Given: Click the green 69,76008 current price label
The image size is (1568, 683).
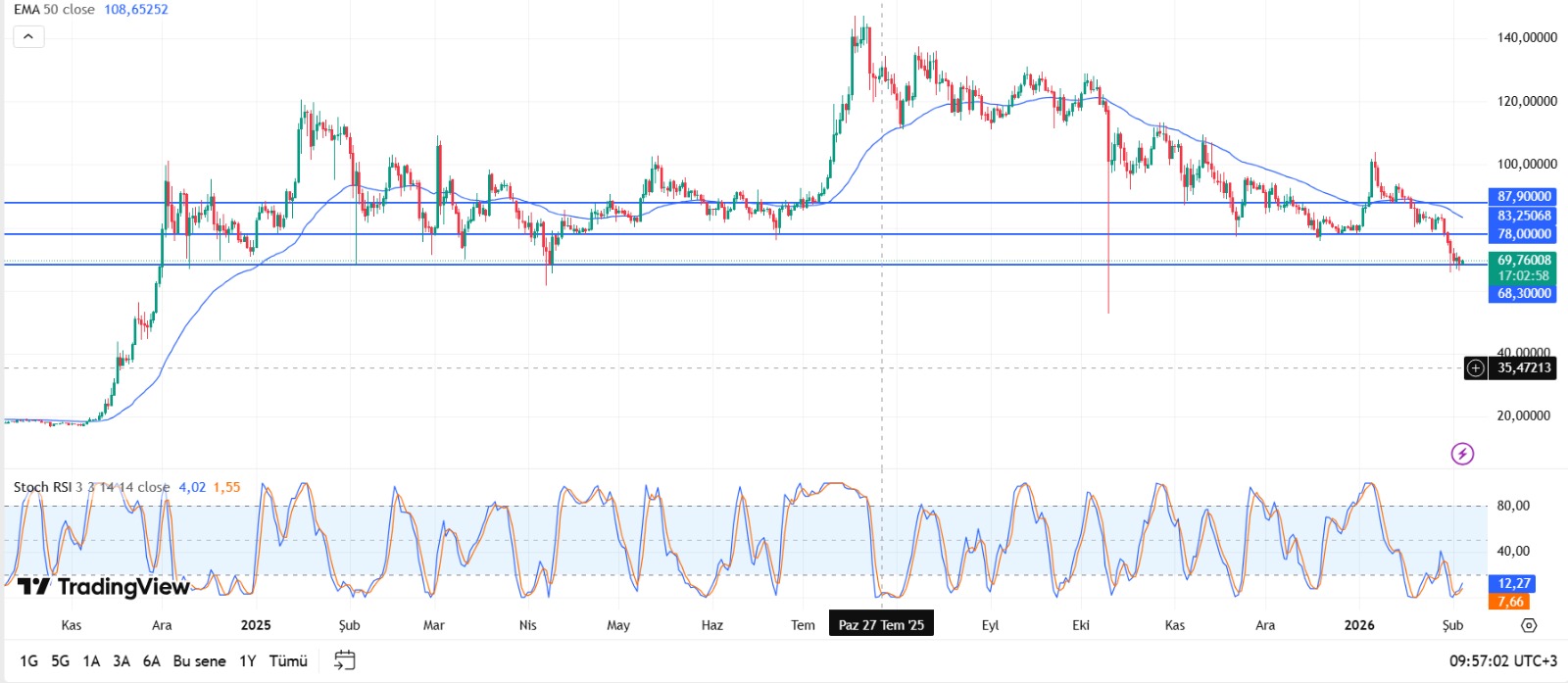Looking at the screenshot, I should (1524, 261).
